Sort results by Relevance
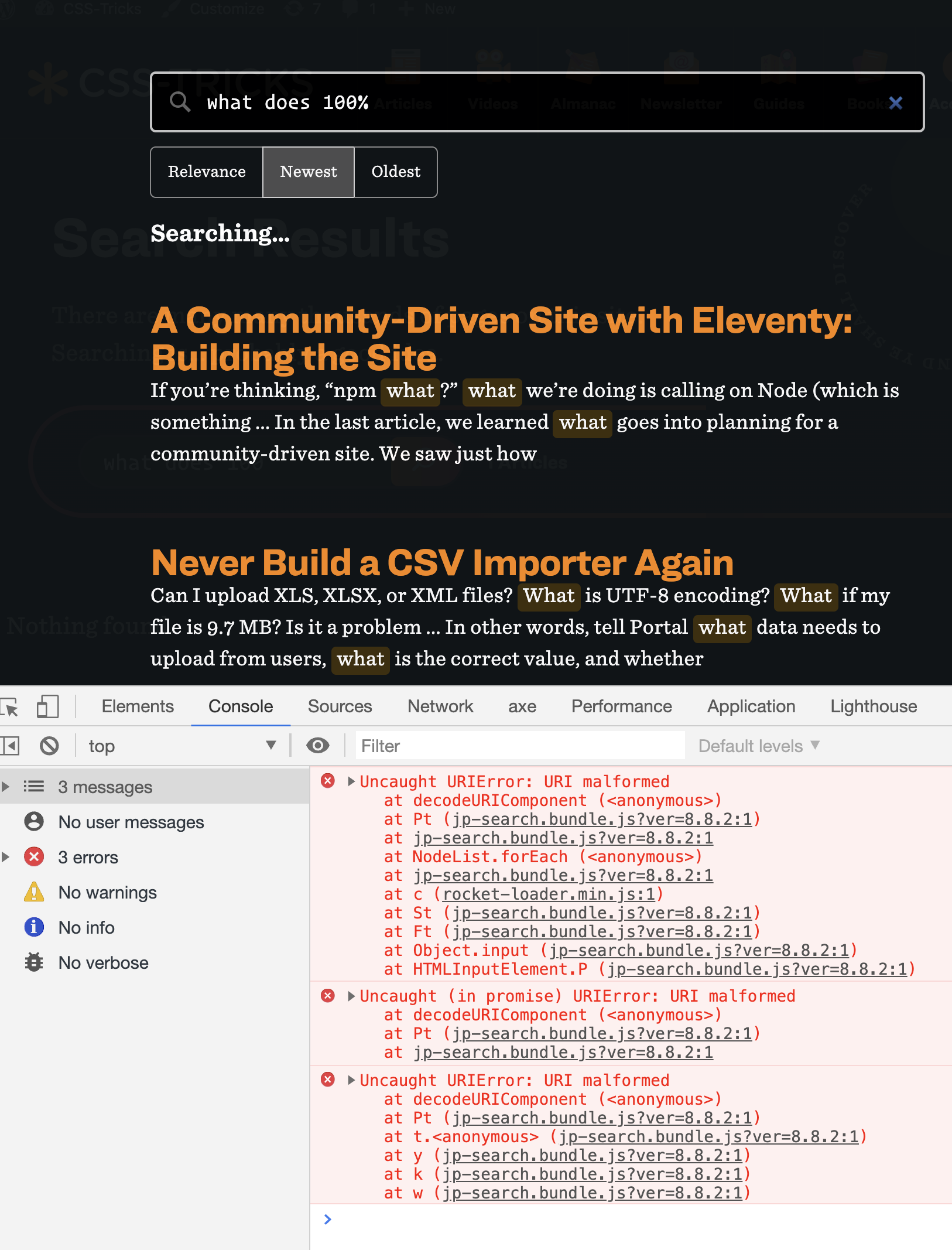 coord(207,172)
